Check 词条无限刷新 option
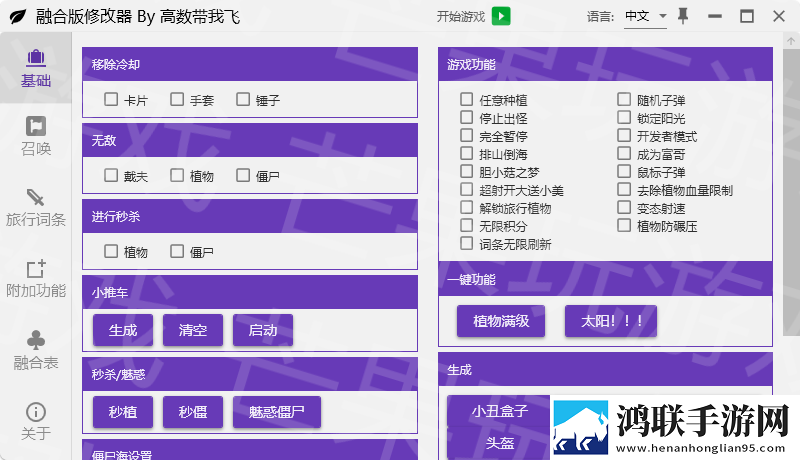This screenshot has height=460, width=800. [466, 243]
